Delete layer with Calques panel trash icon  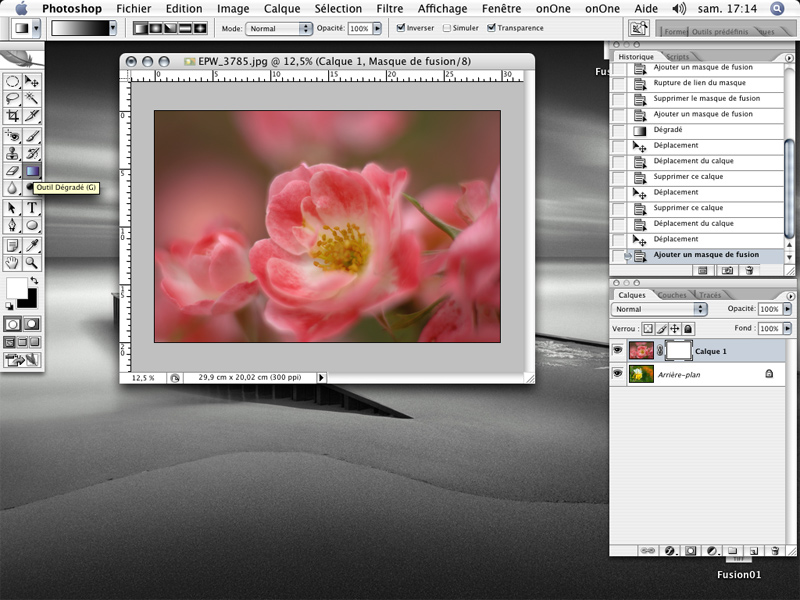[775, 551]
